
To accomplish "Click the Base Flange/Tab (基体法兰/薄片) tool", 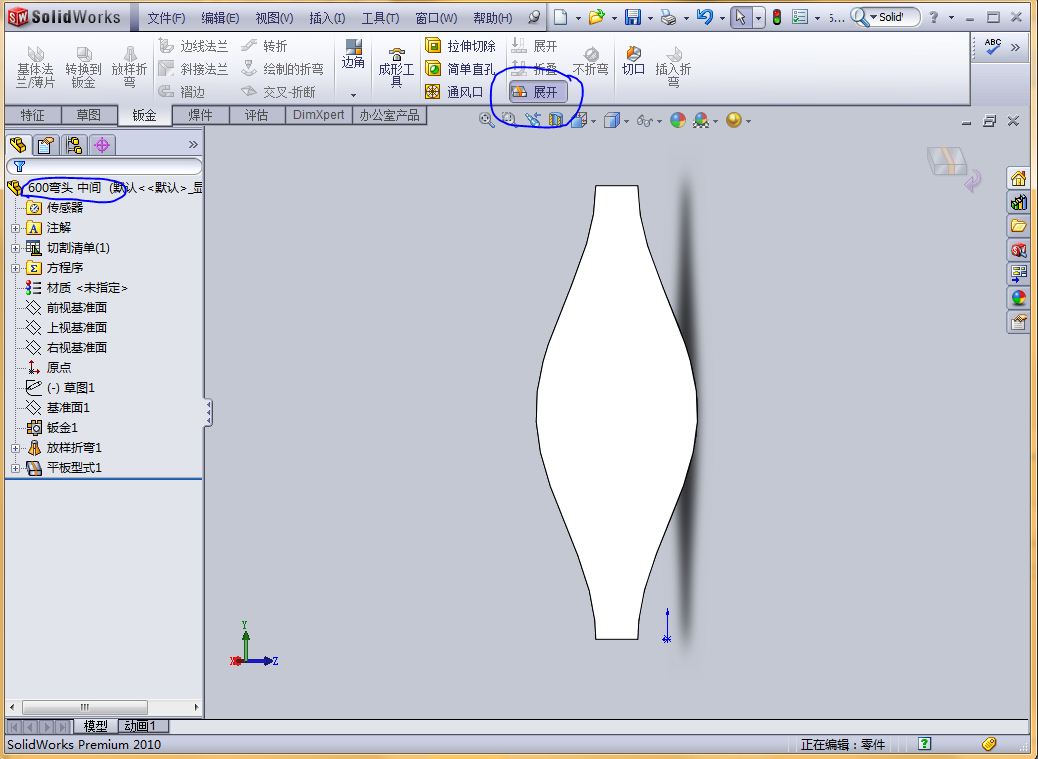I will (x=35, y=67).
